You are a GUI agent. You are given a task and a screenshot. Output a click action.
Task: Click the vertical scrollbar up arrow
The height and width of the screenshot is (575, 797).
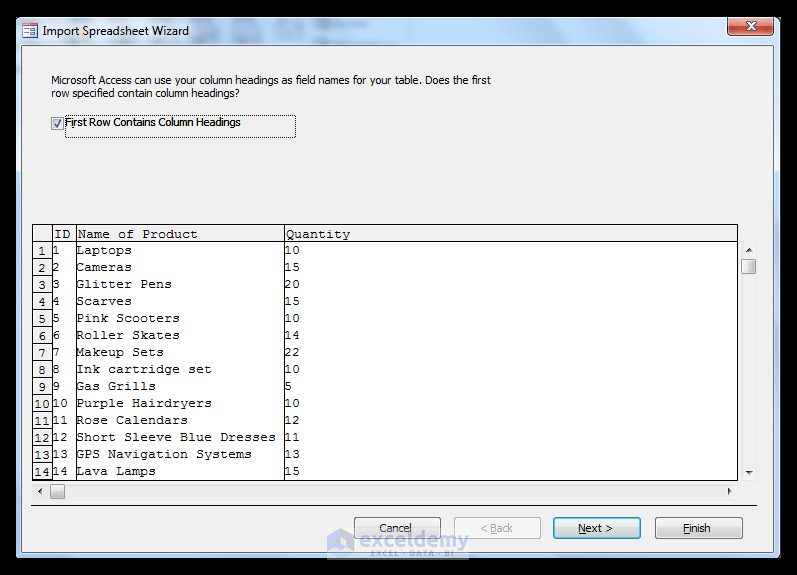click(x=749, y=250)
